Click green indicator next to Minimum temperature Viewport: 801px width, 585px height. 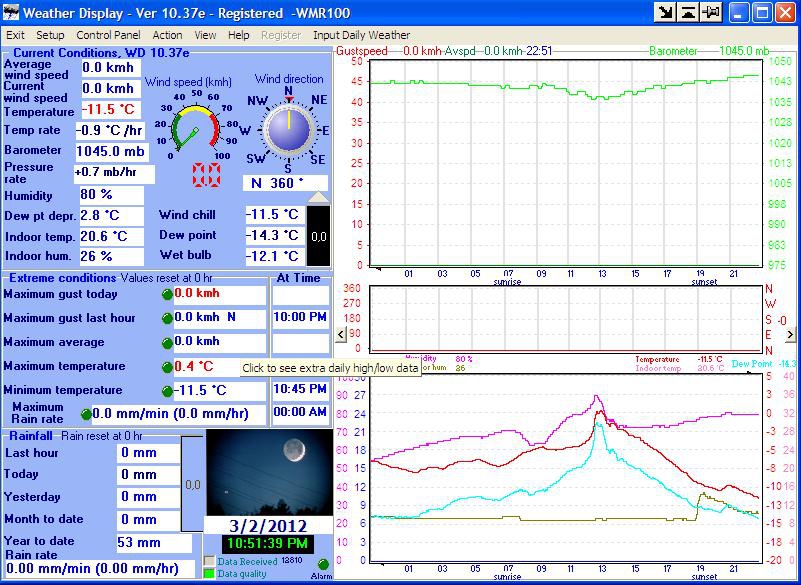(167, 391)
